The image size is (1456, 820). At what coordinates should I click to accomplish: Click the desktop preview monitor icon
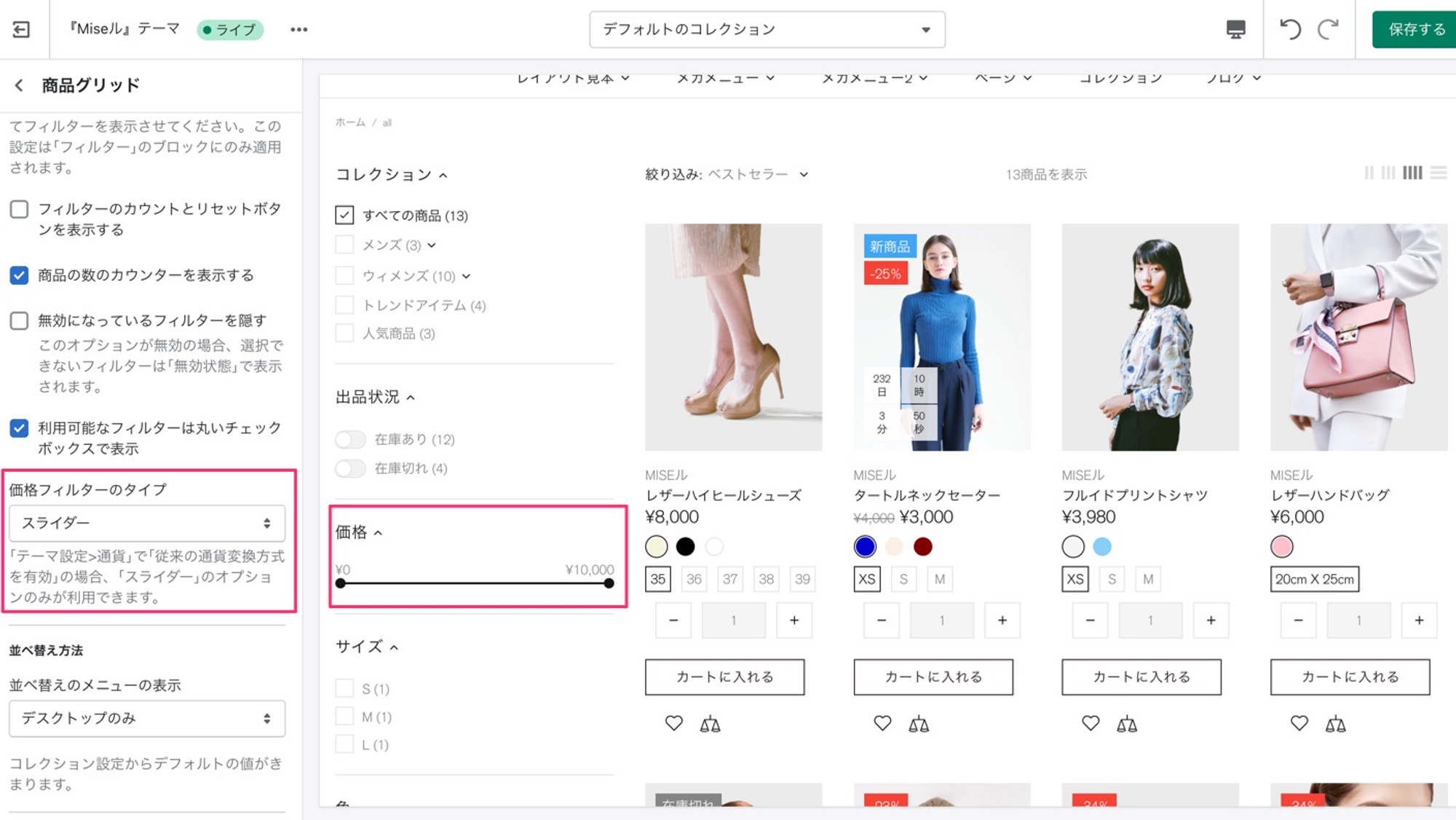(x=1235, y=29)
